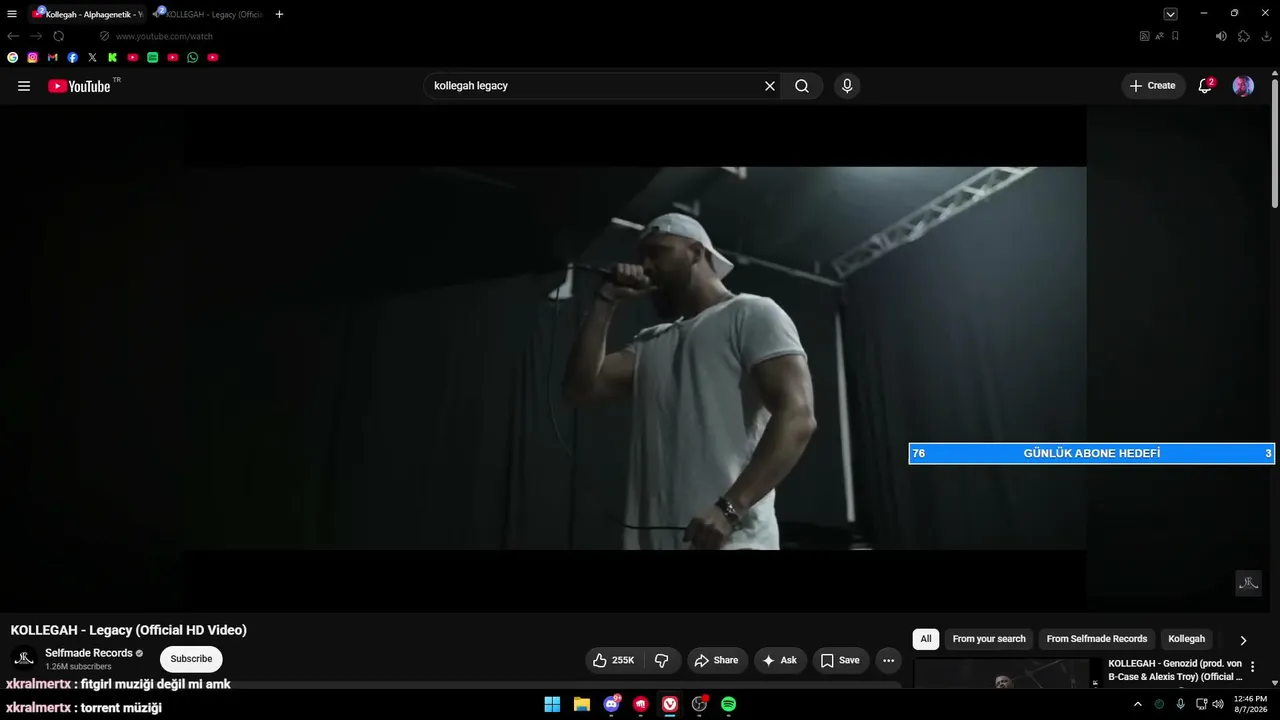Viewport: 1280px width, 720px height.
Task: Mute the tab using the speaker icon
Action: pyautogui.click(x=1221, y=36)
